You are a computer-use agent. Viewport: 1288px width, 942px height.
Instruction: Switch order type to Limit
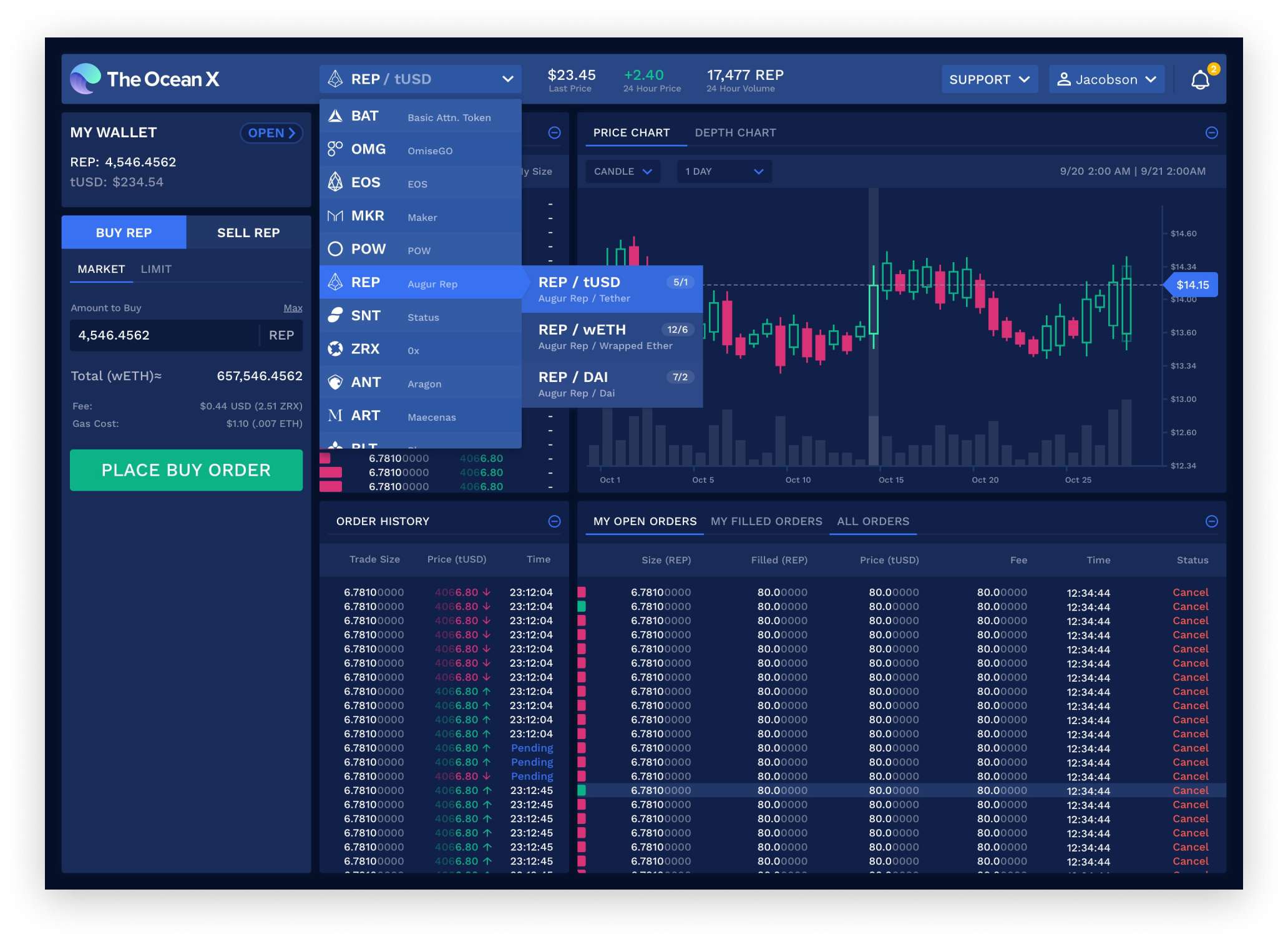pyautogui.click(x=156, y=269)
